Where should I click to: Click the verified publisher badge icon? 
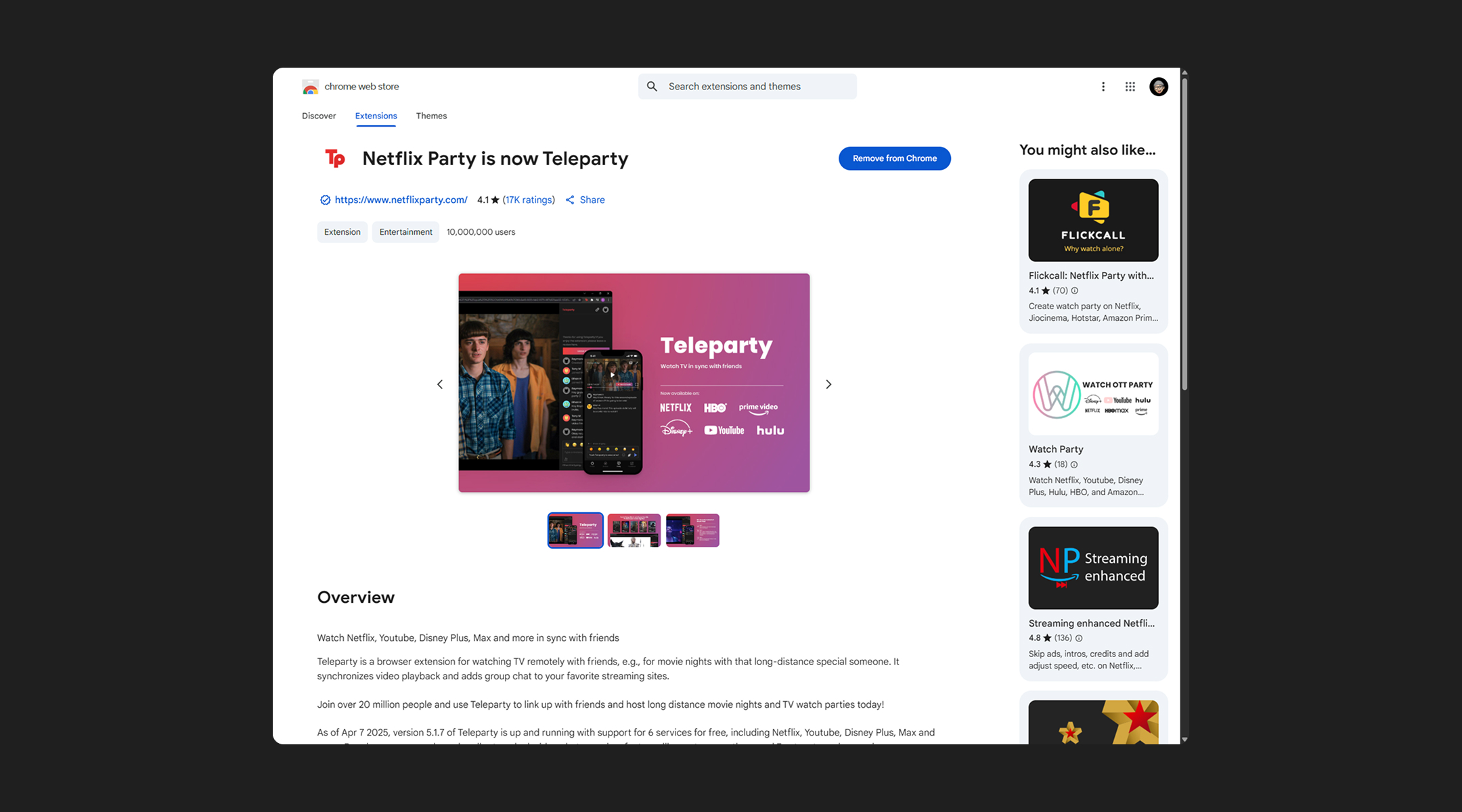325,200
